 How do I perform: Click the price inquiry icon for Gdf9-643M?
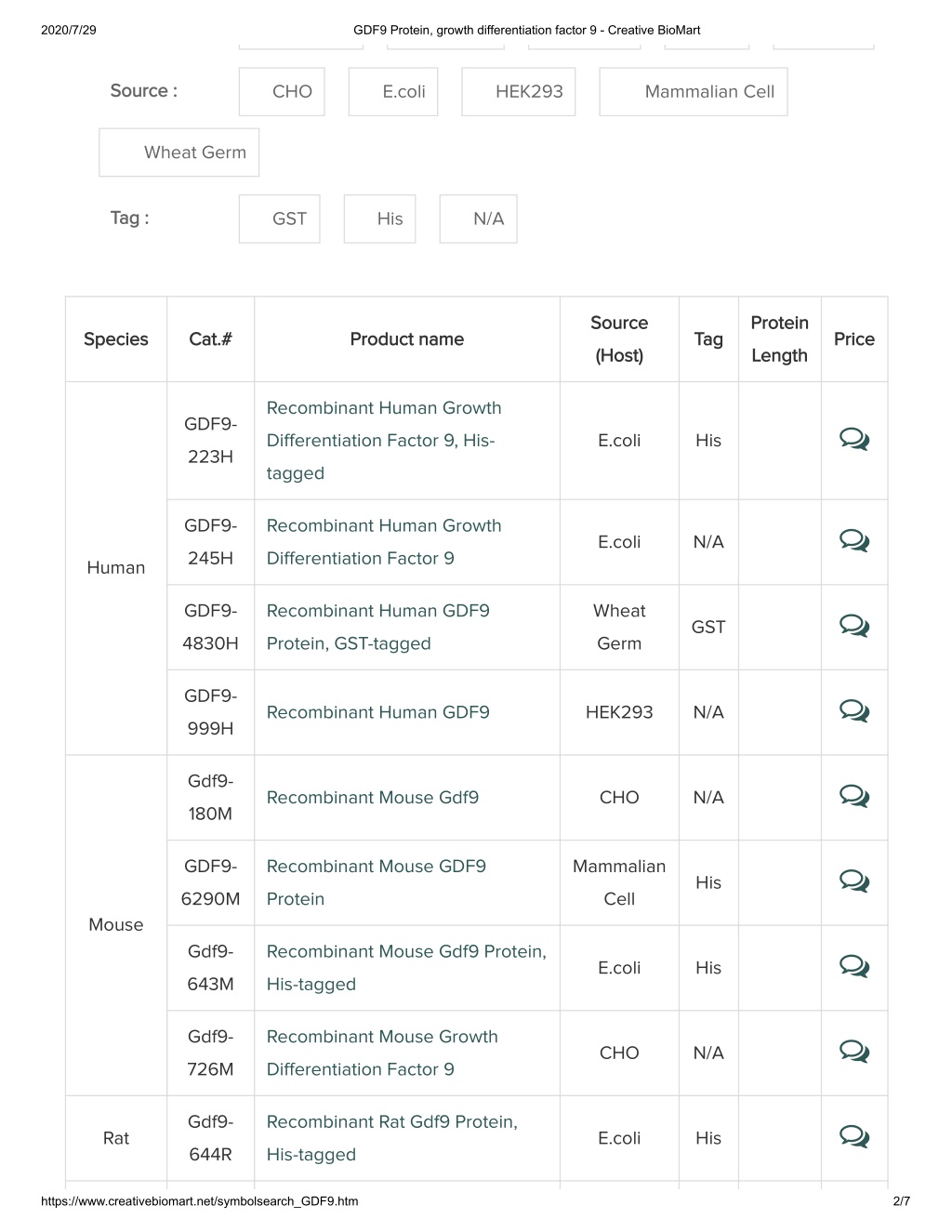point(853,966)
